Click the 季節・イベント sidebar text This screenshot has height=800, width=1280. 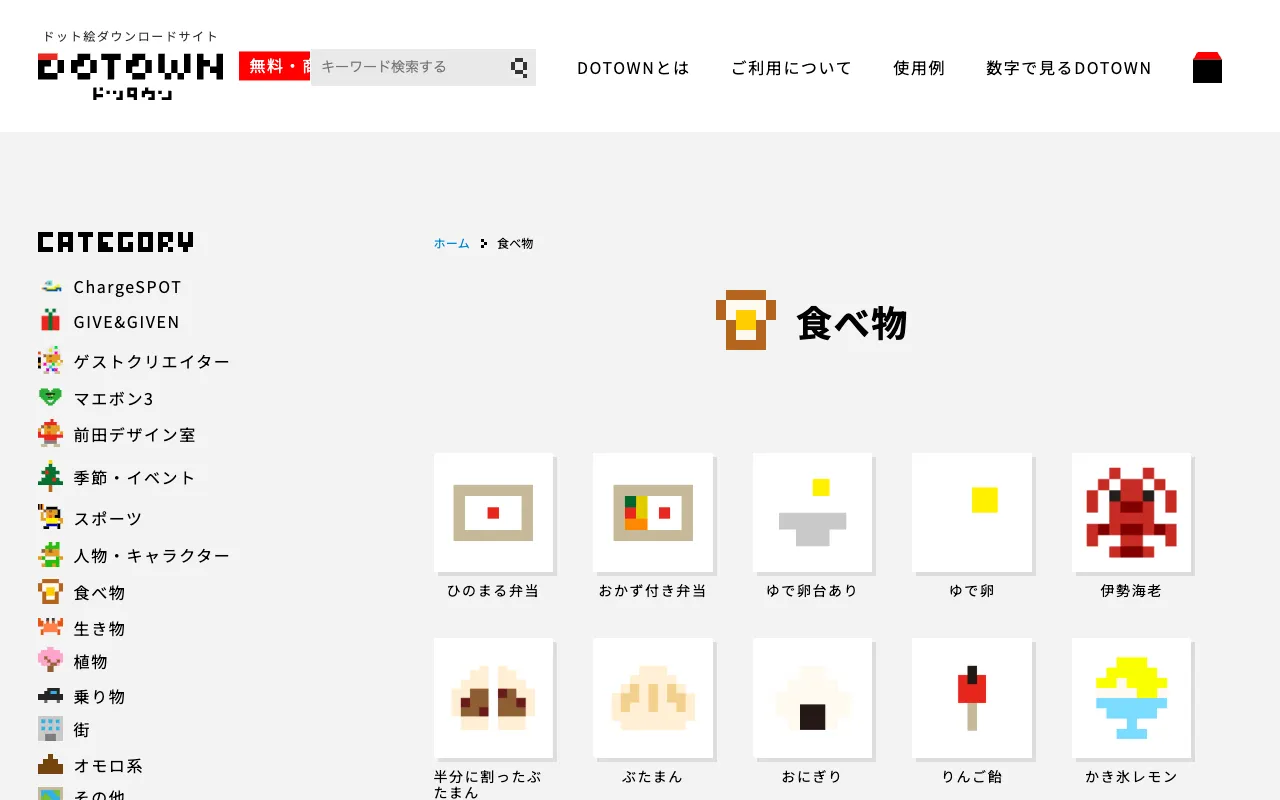pyautogui.click(x=134, y=477)
